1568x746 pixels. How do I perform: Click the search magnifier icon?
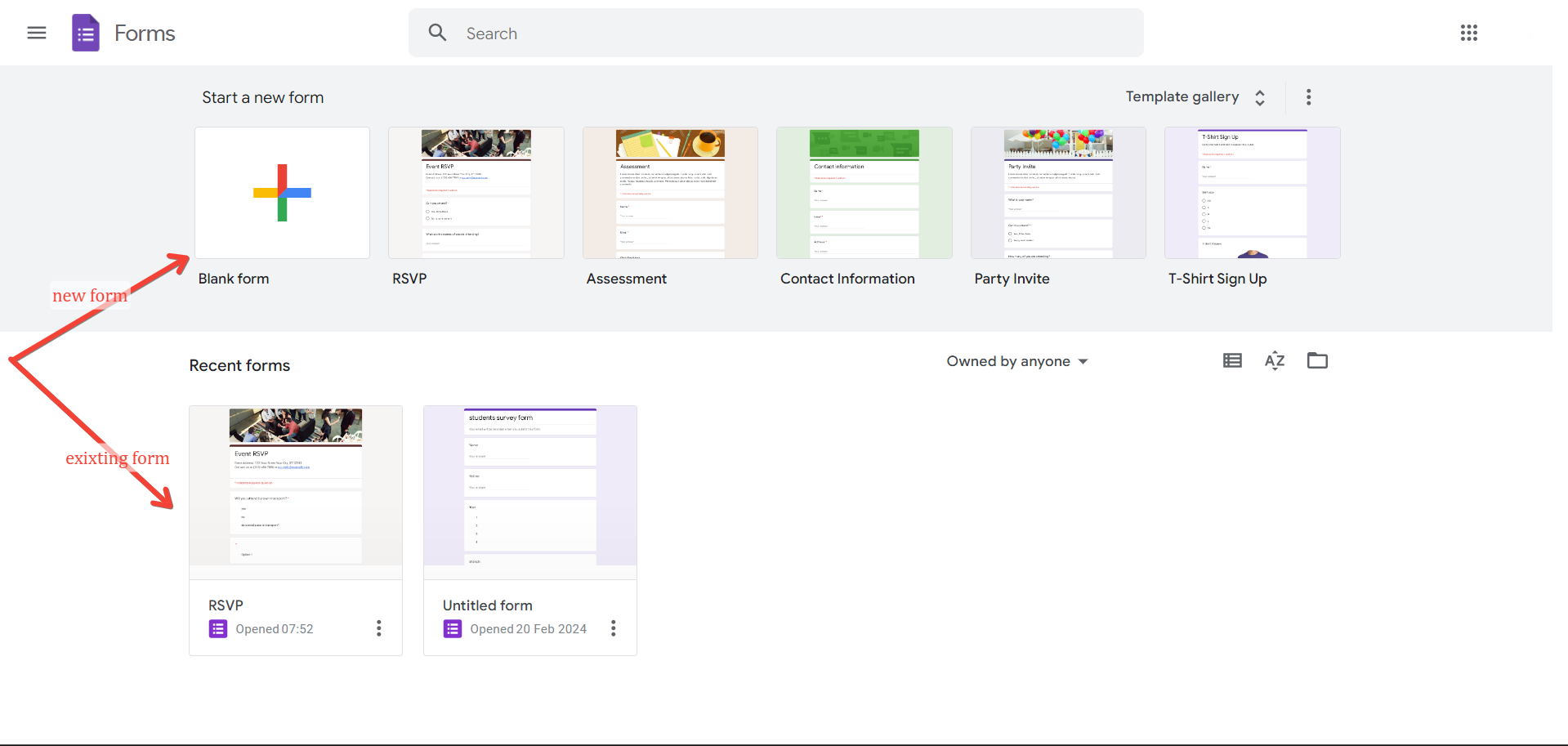[438, 33]
